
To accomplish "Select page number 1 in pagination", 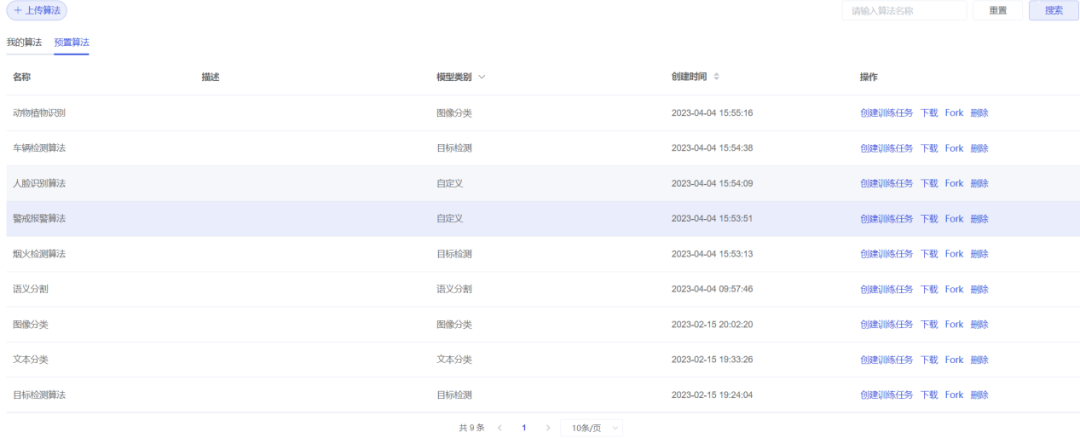I will [x=523, y=428].
